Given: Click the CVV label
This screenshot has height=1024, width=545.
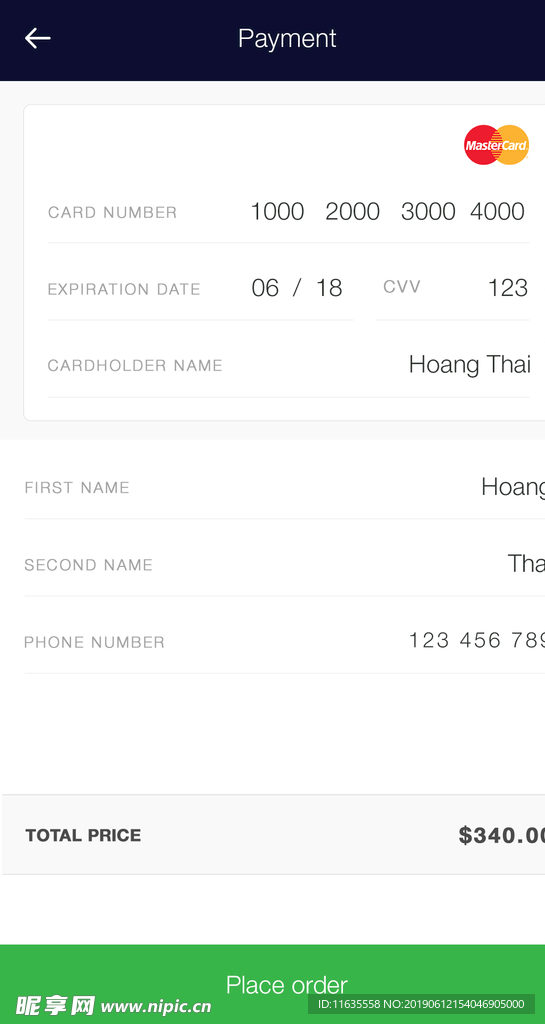Looking at the screenshot, I should (402, 287).
